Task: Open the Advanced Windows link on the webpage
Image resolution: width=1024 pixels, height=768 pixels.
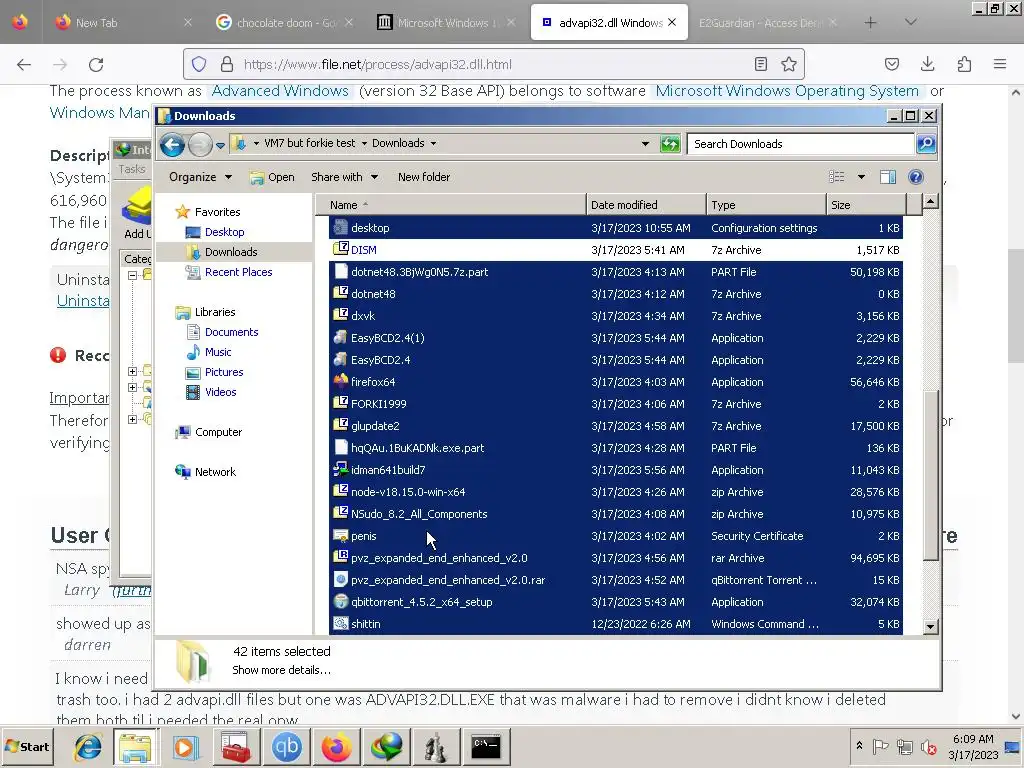Action: [280, 91]
